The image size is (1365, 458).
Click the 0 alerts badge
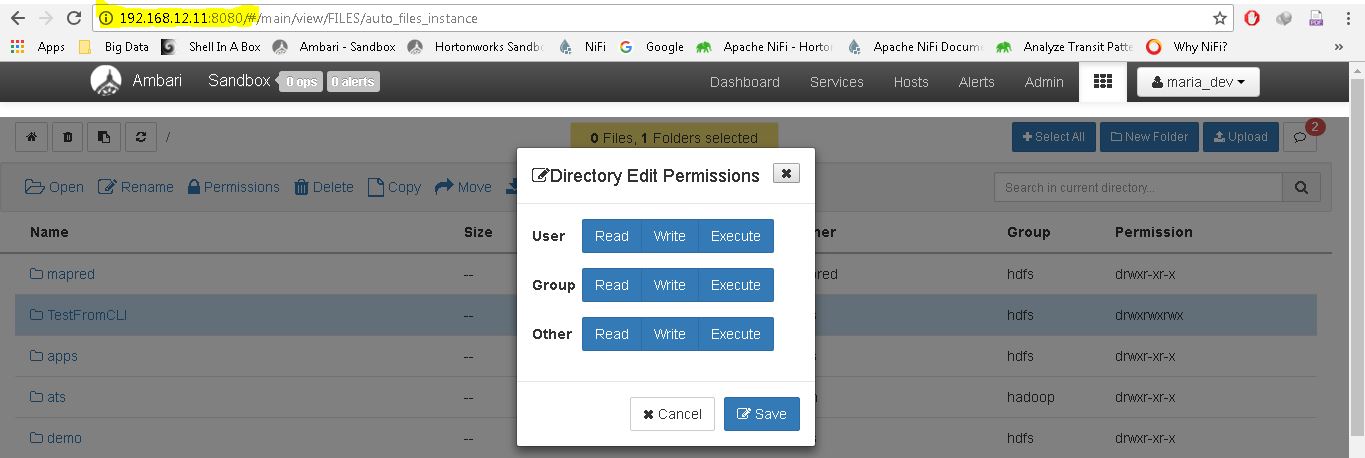click(352, 82)
